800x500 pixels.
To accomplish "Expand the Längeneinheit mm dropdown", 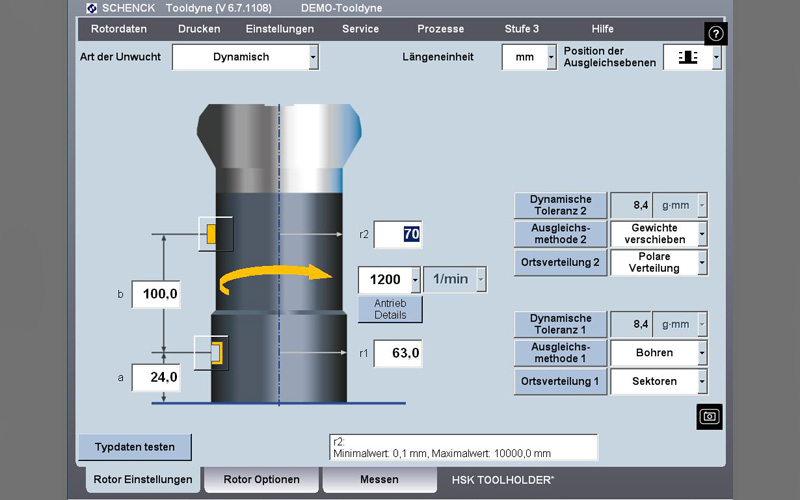I will [550, 58].
